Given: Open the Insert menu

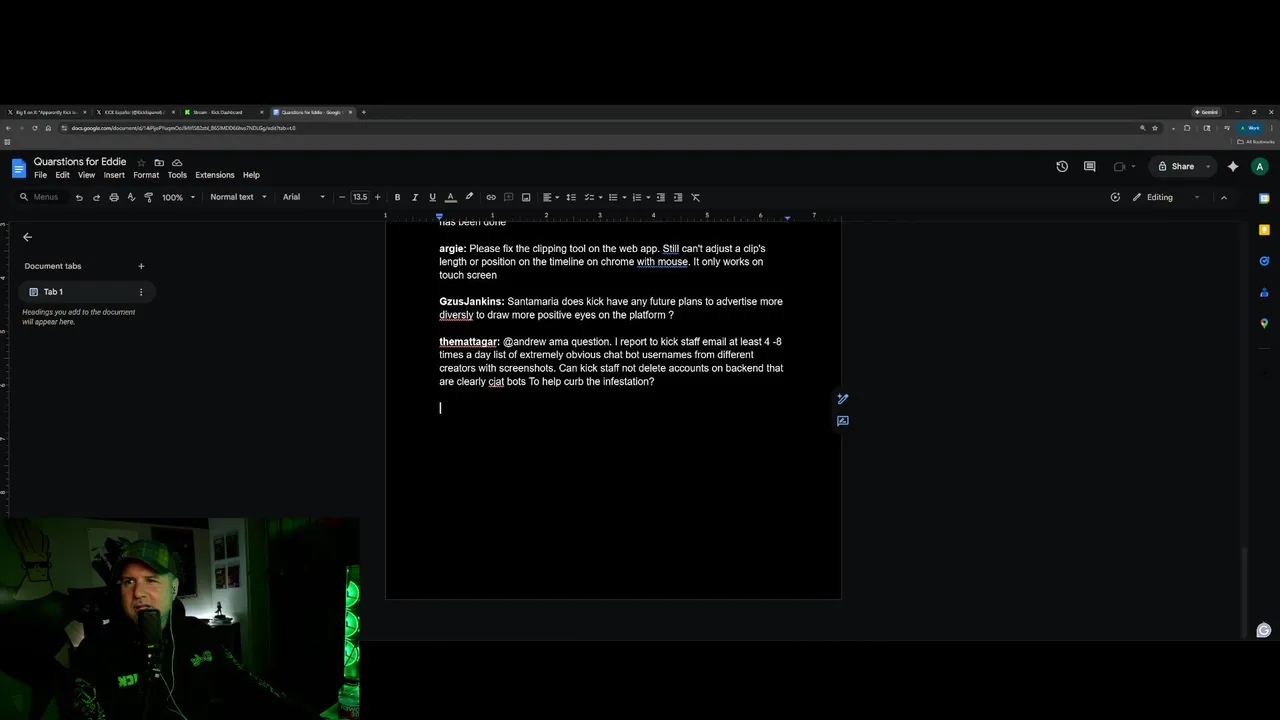Looking at the screenshot, I should pos(114,175).
